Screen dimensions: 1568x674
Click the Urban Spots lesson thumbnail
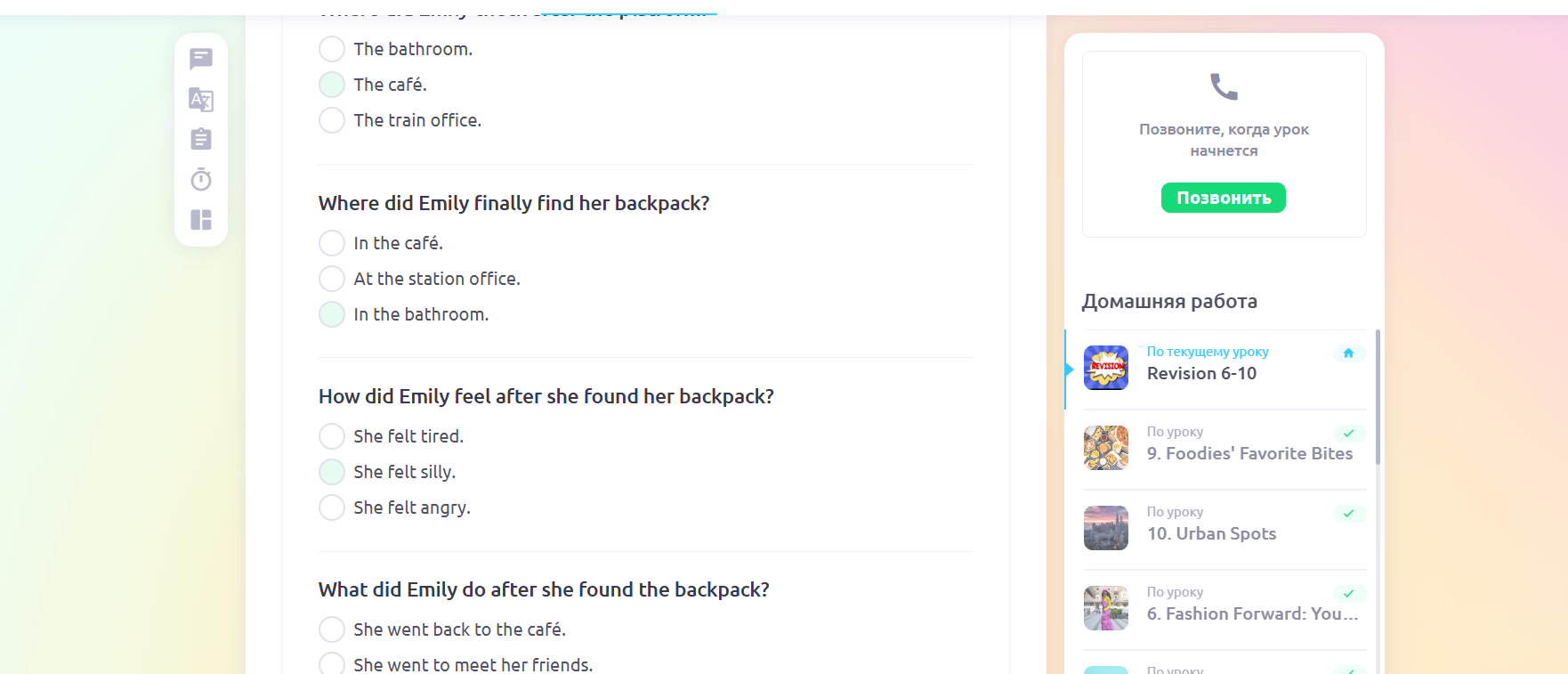coord(1106,528)
